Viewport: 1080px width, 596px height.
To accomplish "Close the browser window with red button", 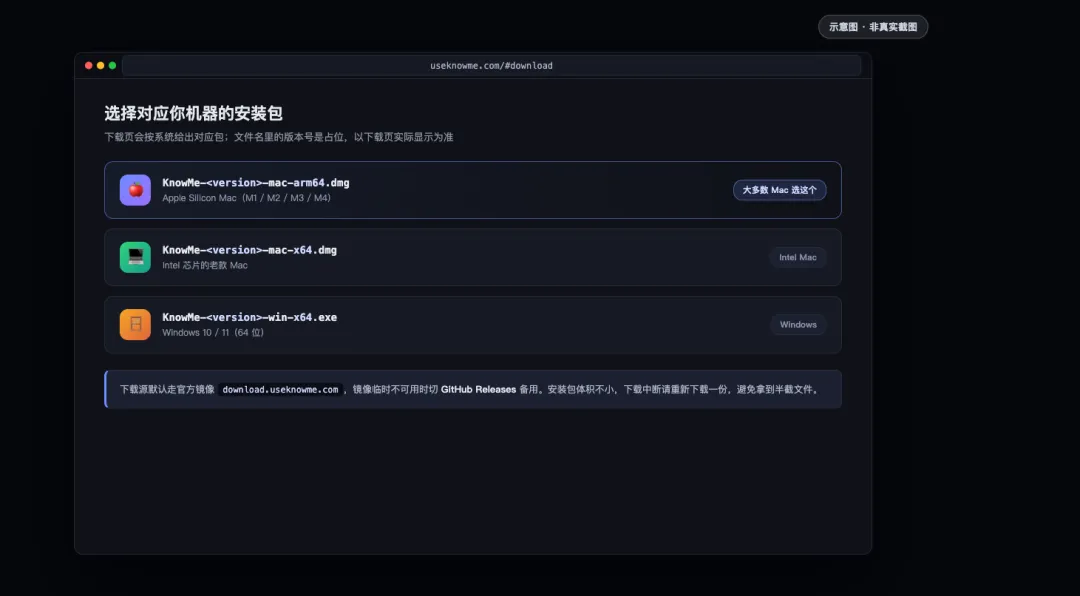I will tap(89, 65).
